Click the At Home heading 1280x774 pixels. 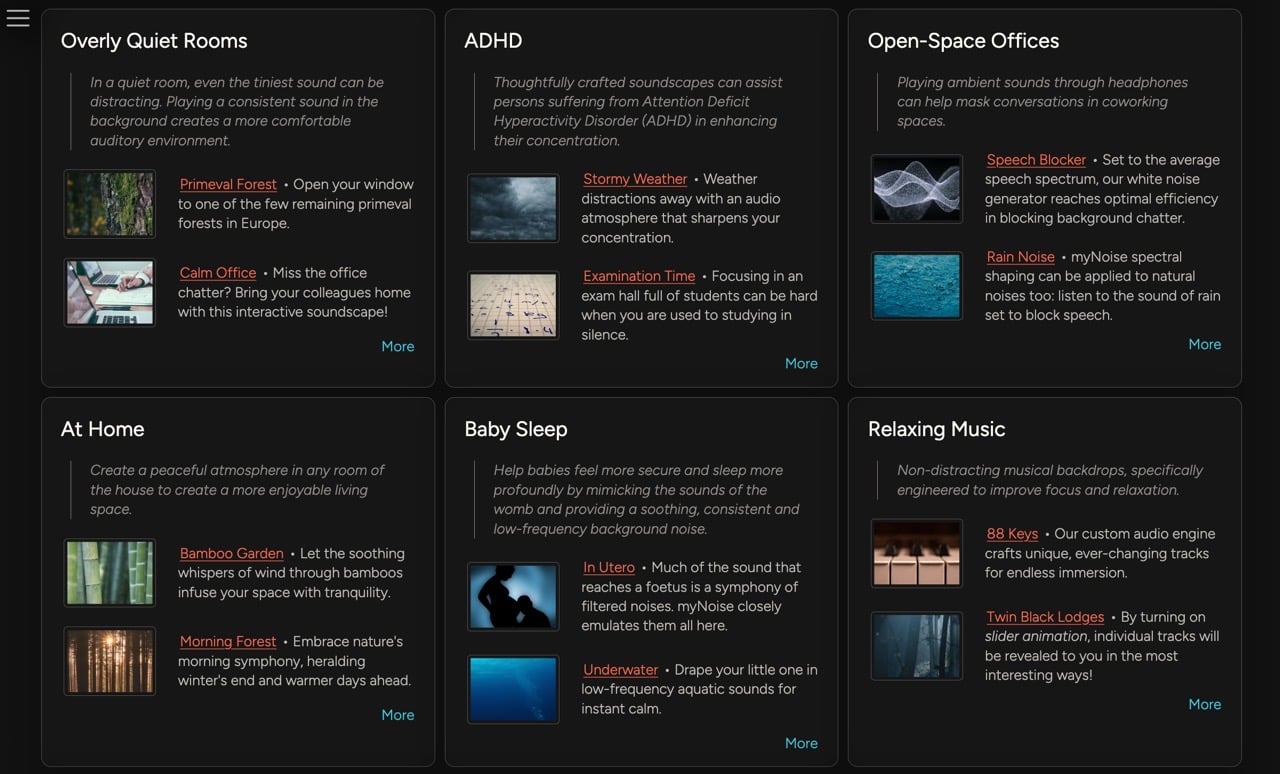pyautogui.click(x=102, y=429)
